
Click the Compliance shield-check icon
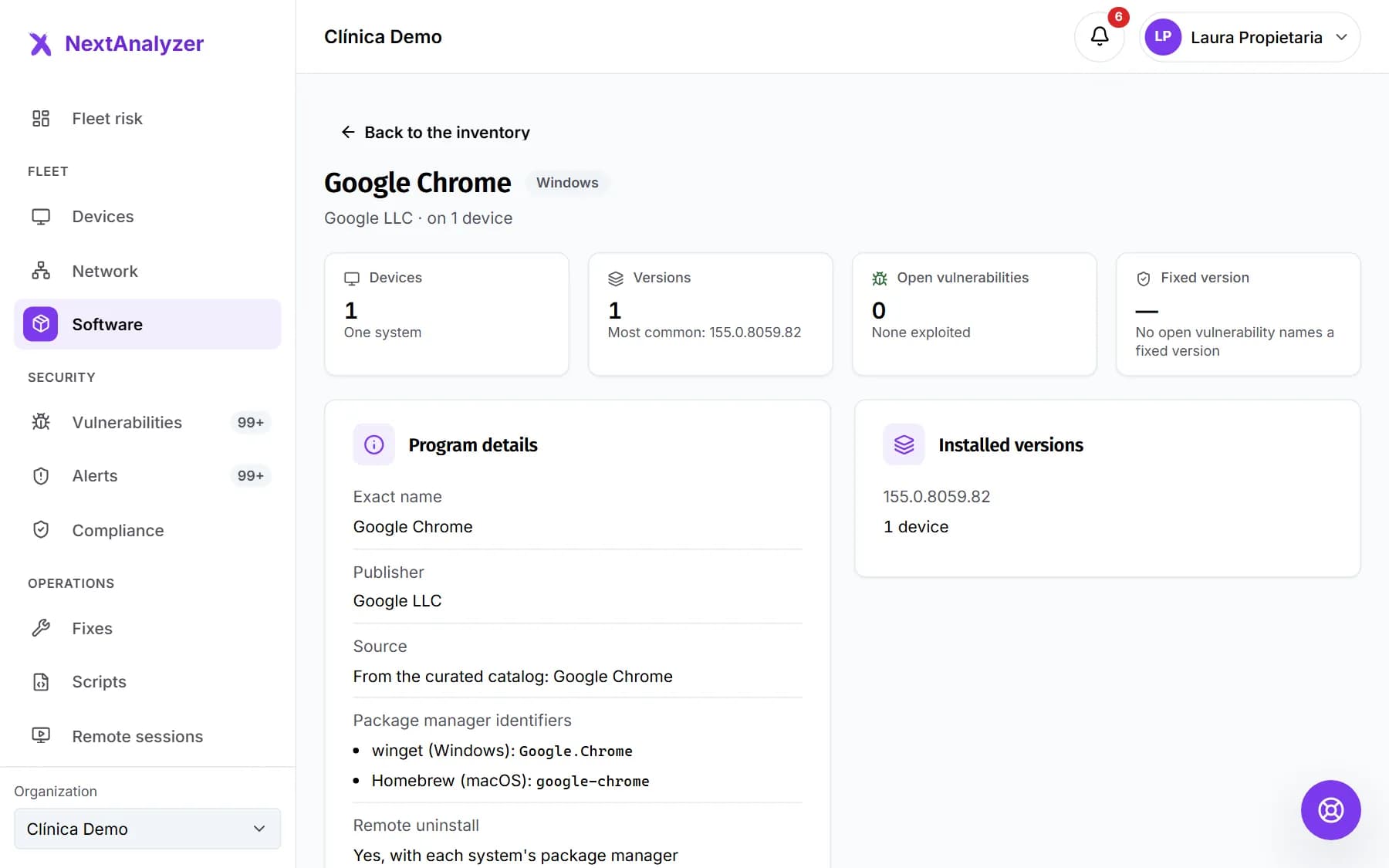point(41,530)
